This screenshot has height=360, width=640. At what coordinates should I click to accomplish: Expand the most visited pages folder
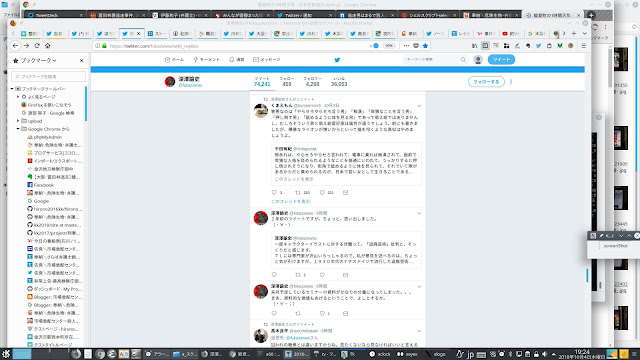tap(18, 97)
